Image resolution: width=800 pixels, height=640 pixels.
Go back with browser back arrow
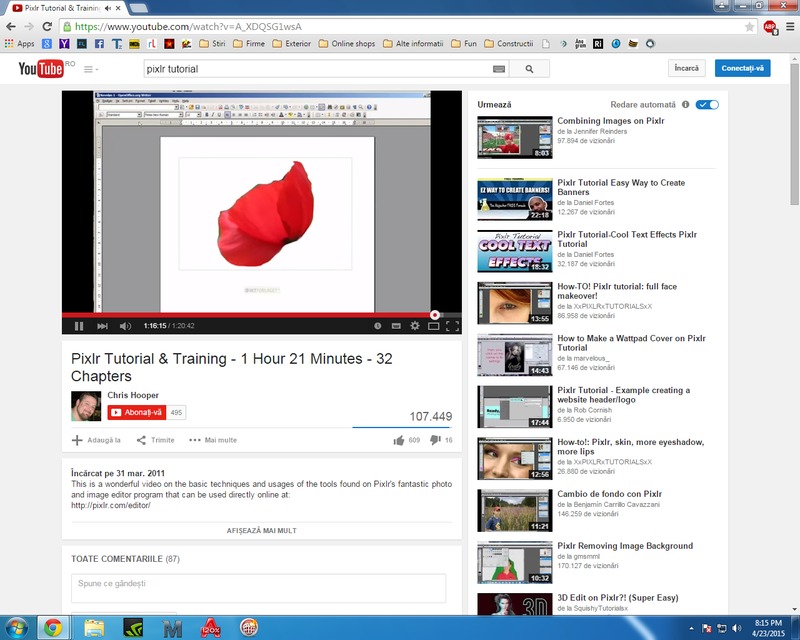pyautogui.click(x=11, y=27)
